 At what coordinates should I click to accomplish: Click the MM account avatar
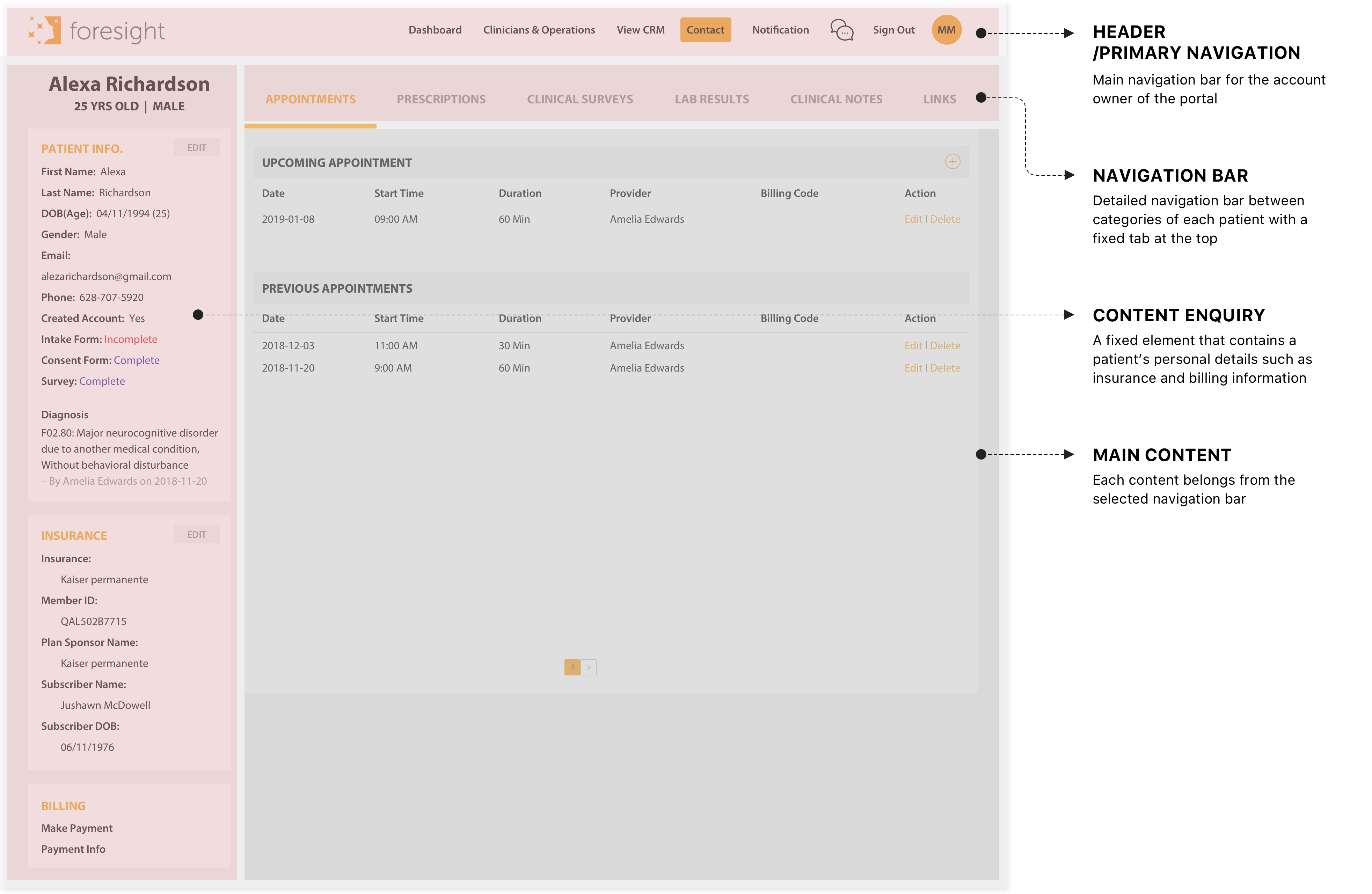[x=946, y=29]
